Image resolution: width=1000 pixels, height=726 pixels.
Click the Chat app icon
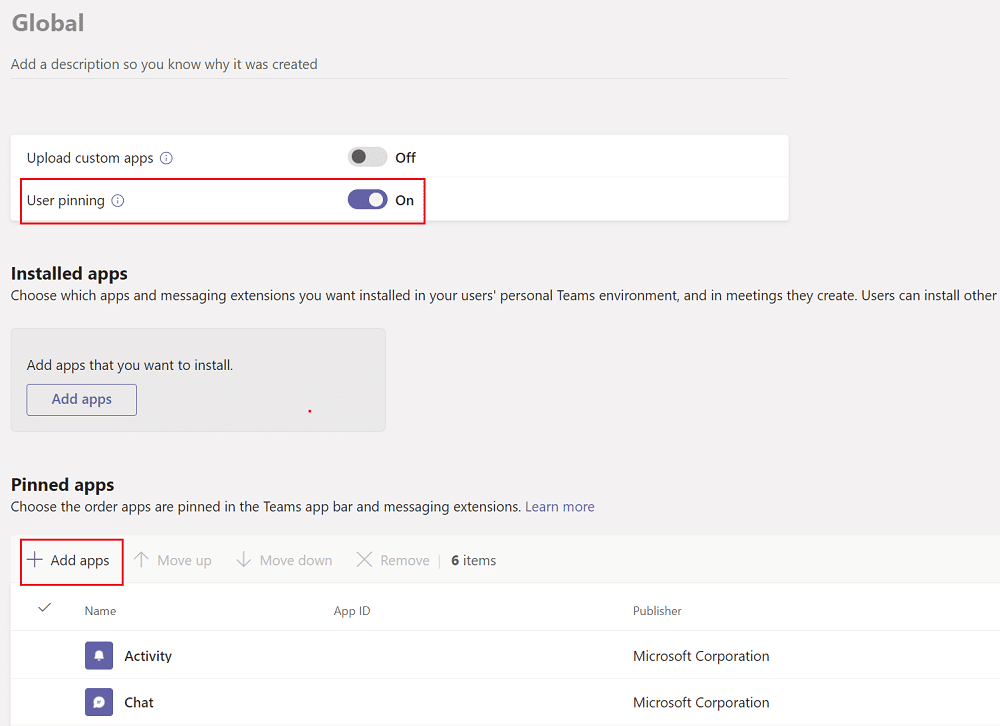99,702
